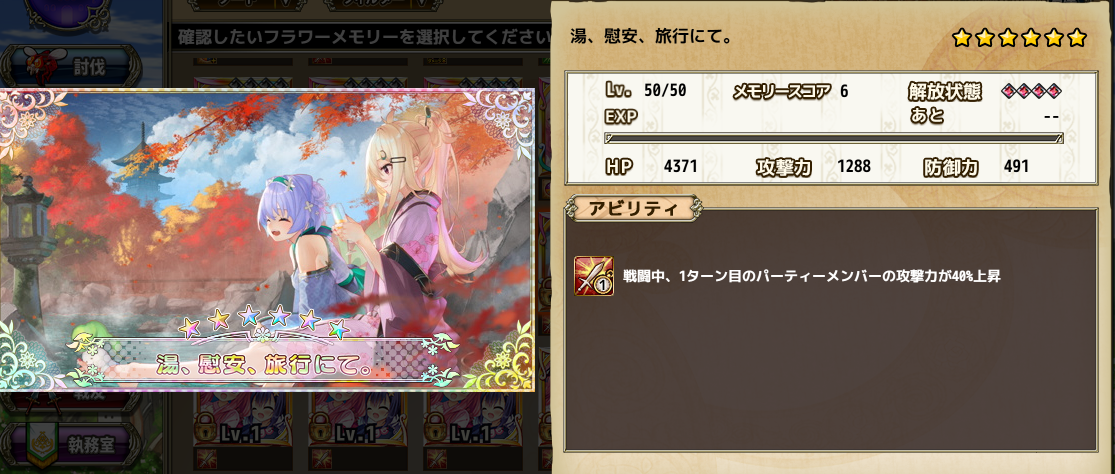Click the アビリティ section header
The image size is (1115, 474).
pyautogui.click(x=633, y=208)
